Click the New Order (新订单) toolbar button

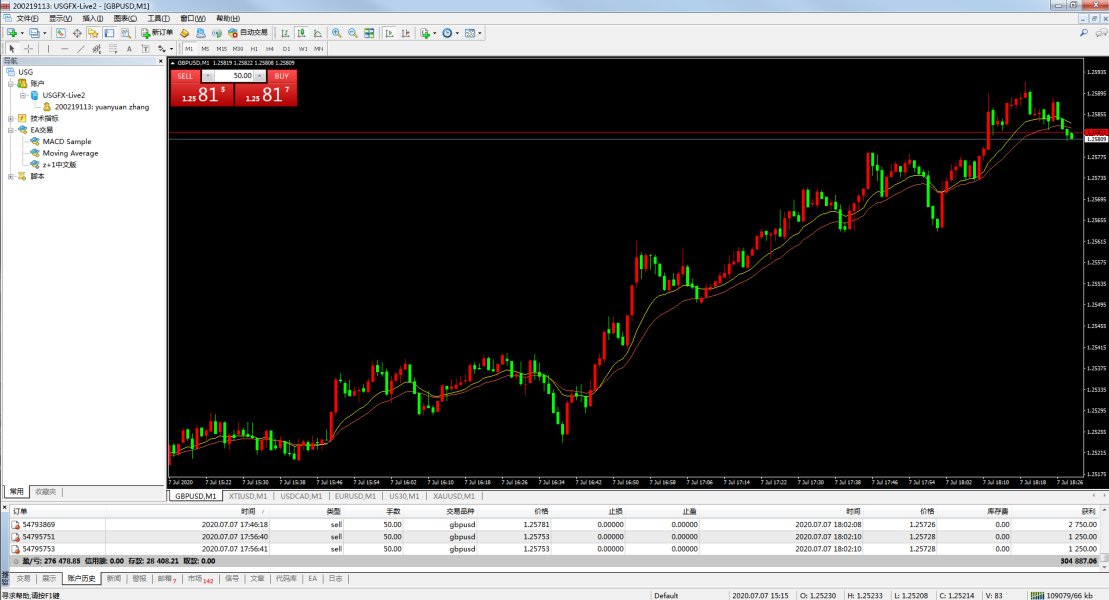click(x=157, y=33)
